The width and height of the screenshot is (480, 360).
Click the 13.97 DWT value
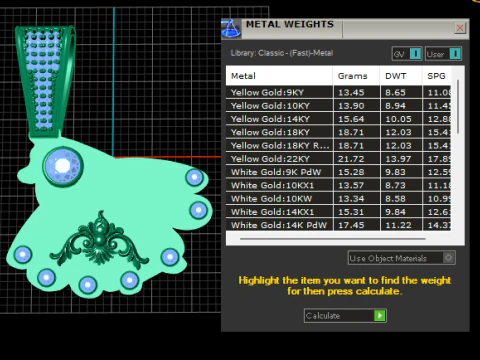tap(398, 159)
